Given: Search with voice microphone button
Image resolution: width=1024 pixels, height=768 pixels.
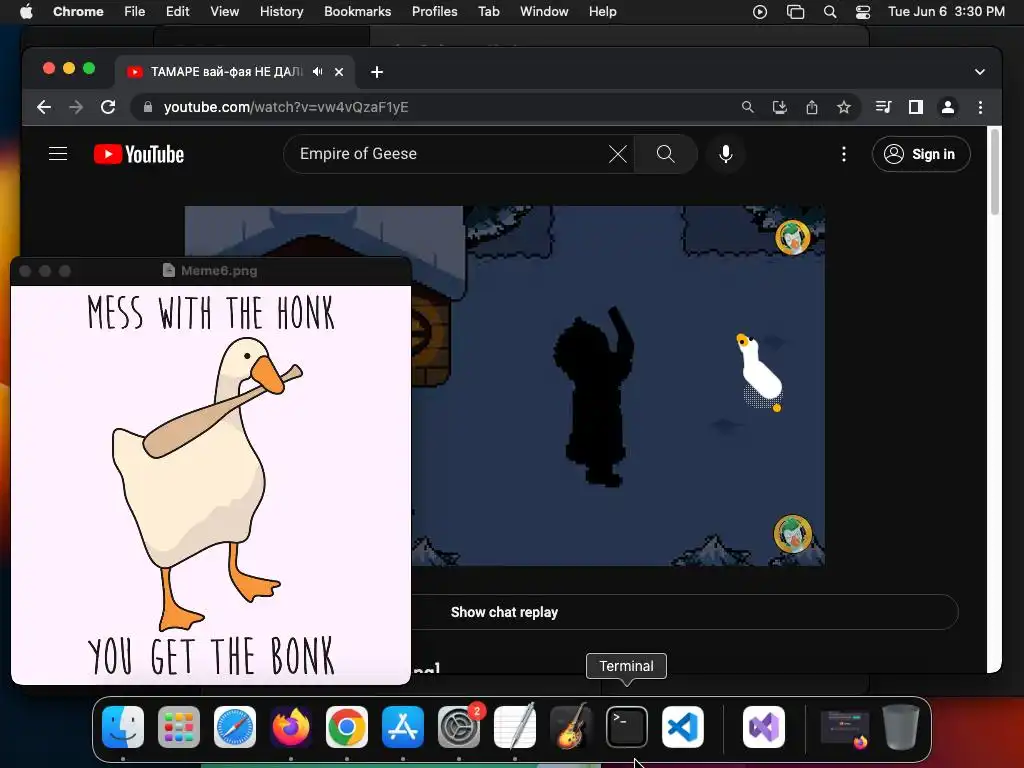Looking at the screenshot, I should pyautogui.click(x=726, y=154).
